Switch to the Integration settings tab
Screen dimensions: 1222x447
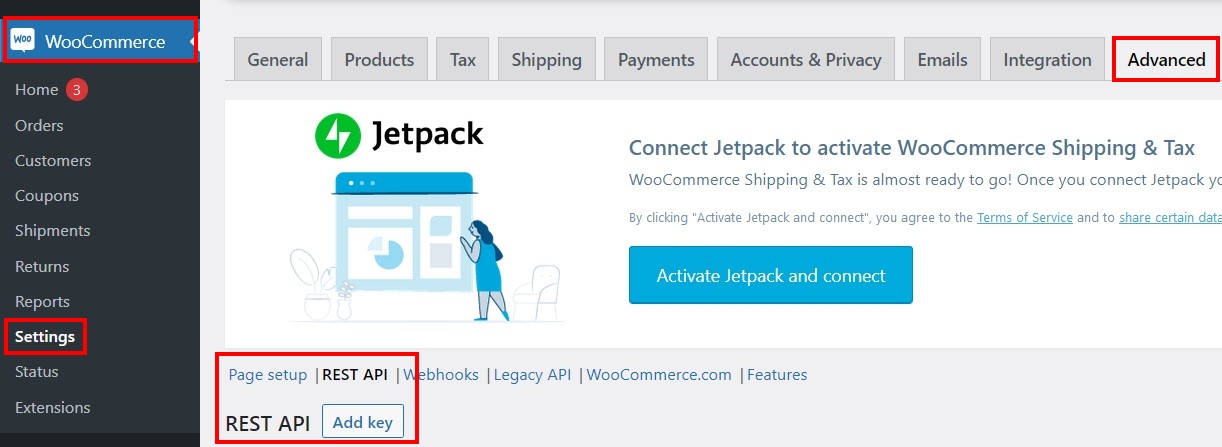pos(1047,60)
